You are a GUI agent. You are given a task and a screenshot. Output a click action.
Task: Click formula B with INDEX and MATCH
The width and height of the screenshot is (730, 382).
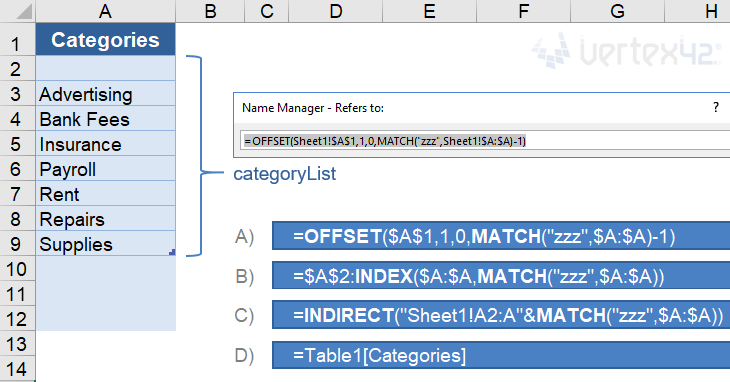(501, 275)
